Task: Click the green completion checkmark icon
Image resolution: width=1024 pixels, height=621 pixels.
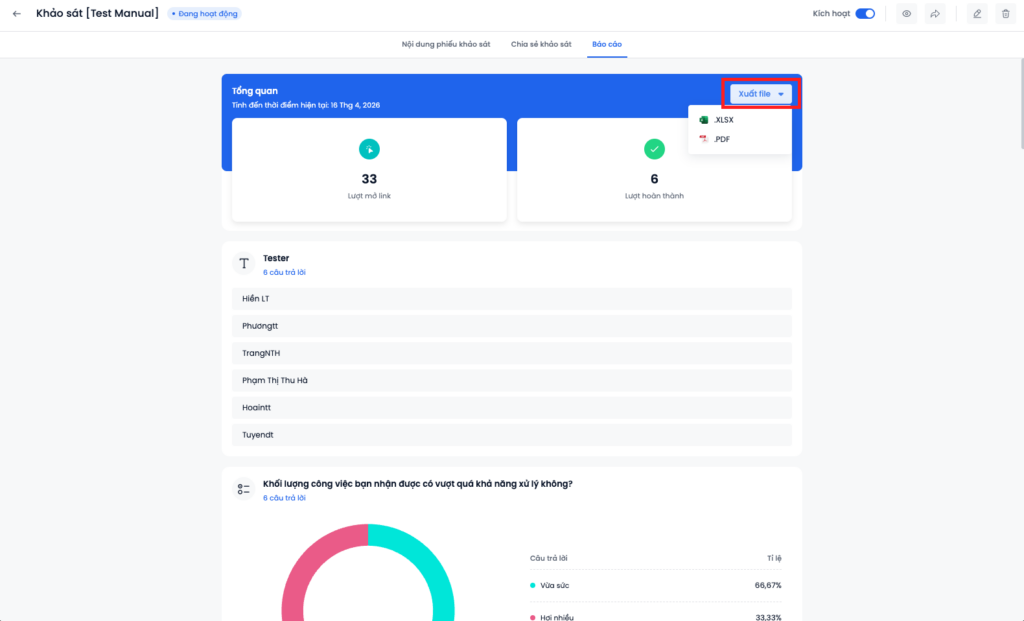Action: coord(654,149)
